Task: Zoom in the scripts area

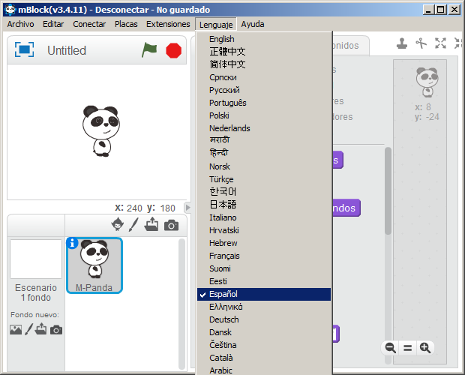Action: (425, 348)
